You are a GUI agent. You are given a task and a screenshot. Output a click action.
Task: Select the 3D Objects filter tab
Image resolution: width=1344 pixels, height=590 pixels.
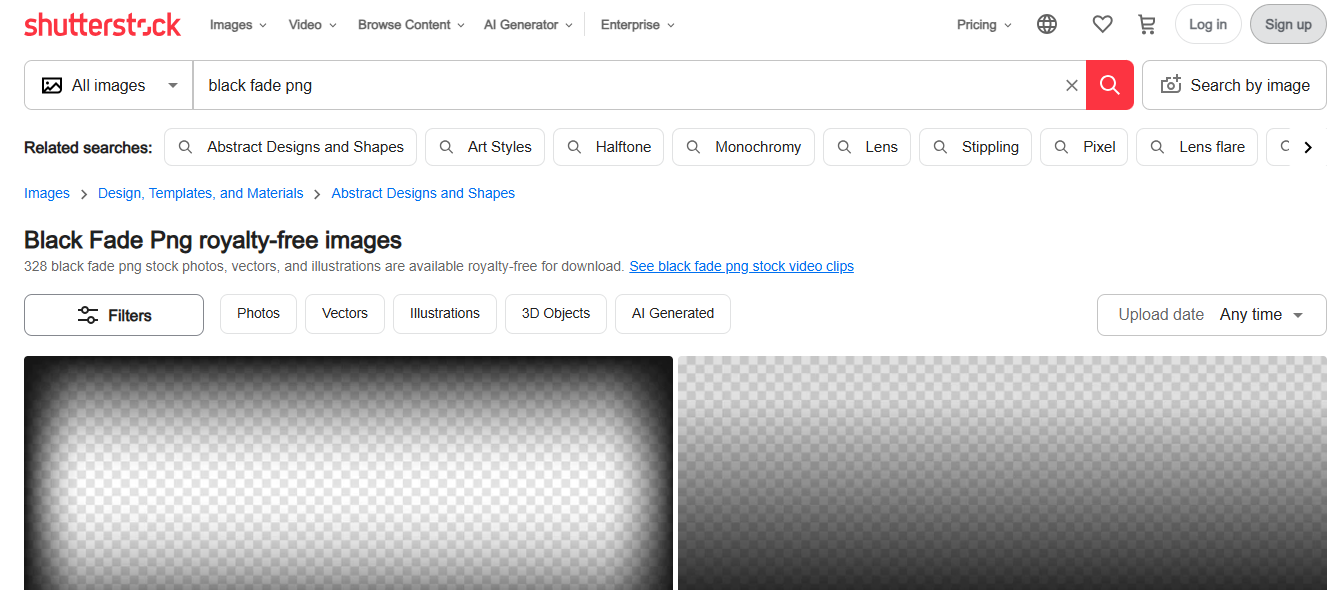(556, 314)
